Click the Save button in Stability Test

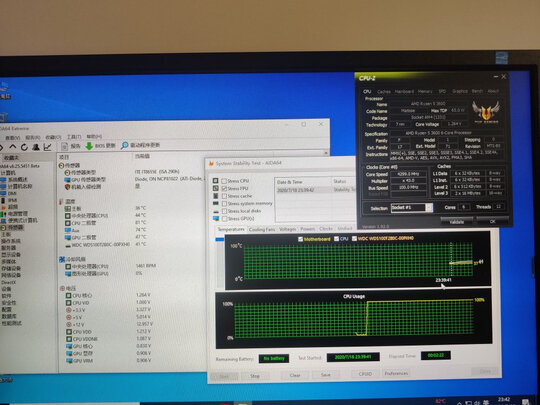click(326, 375)
